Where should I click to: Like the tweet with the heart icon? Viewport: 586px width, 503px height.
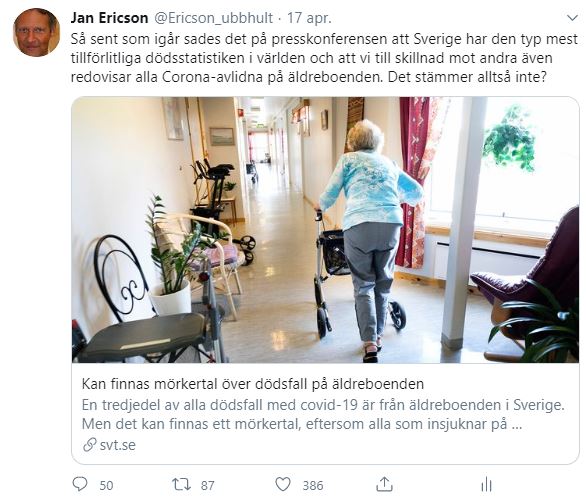tap(283, 485)
